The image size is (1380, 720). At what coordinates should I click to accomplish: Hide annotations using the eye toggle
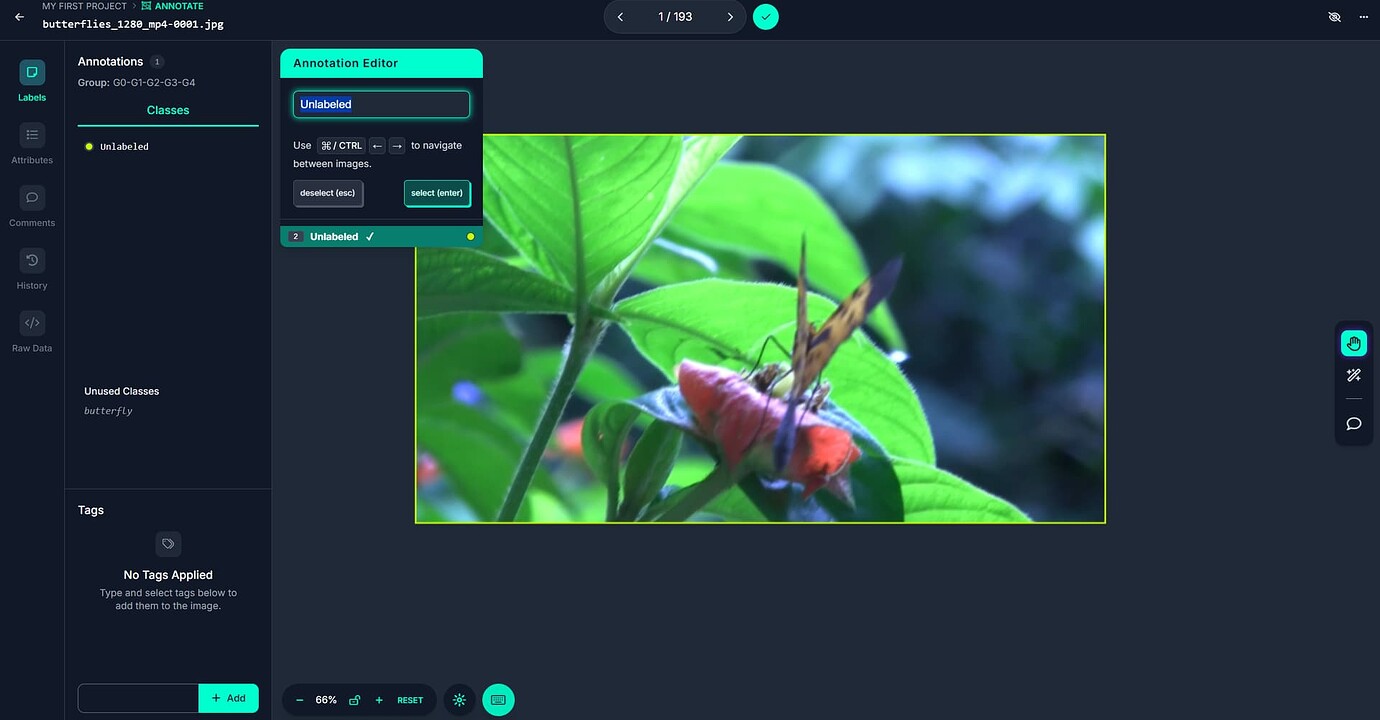[x=1334, y=16]
